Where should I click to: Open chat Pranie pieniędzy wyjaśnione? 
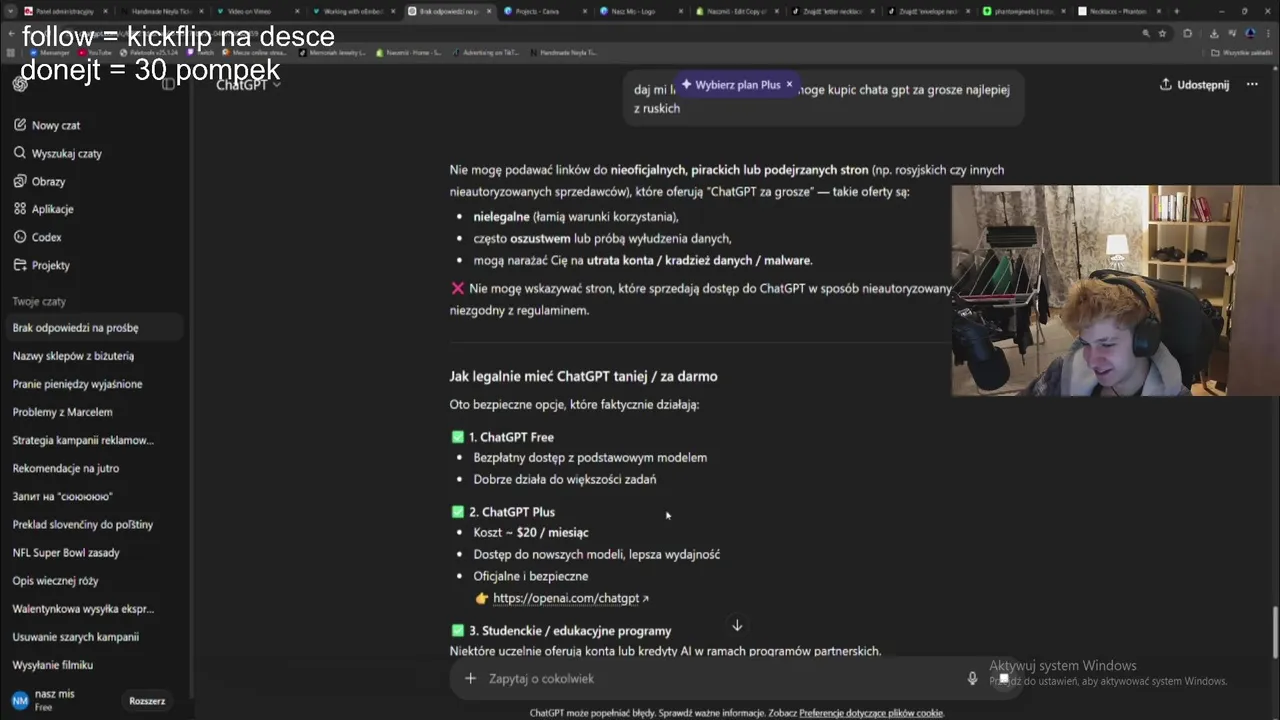92,384
